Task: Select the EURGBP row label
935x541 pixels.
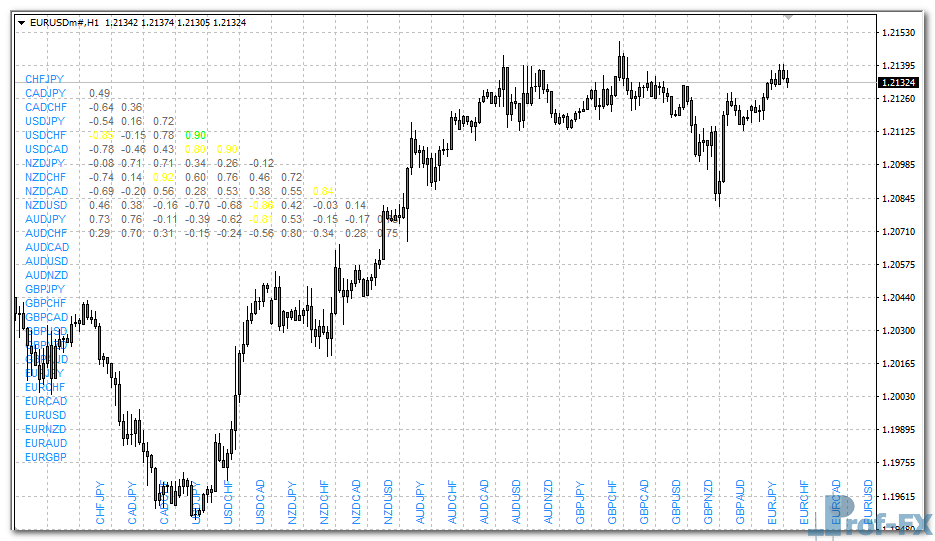Action: click(x=46, y=457)
